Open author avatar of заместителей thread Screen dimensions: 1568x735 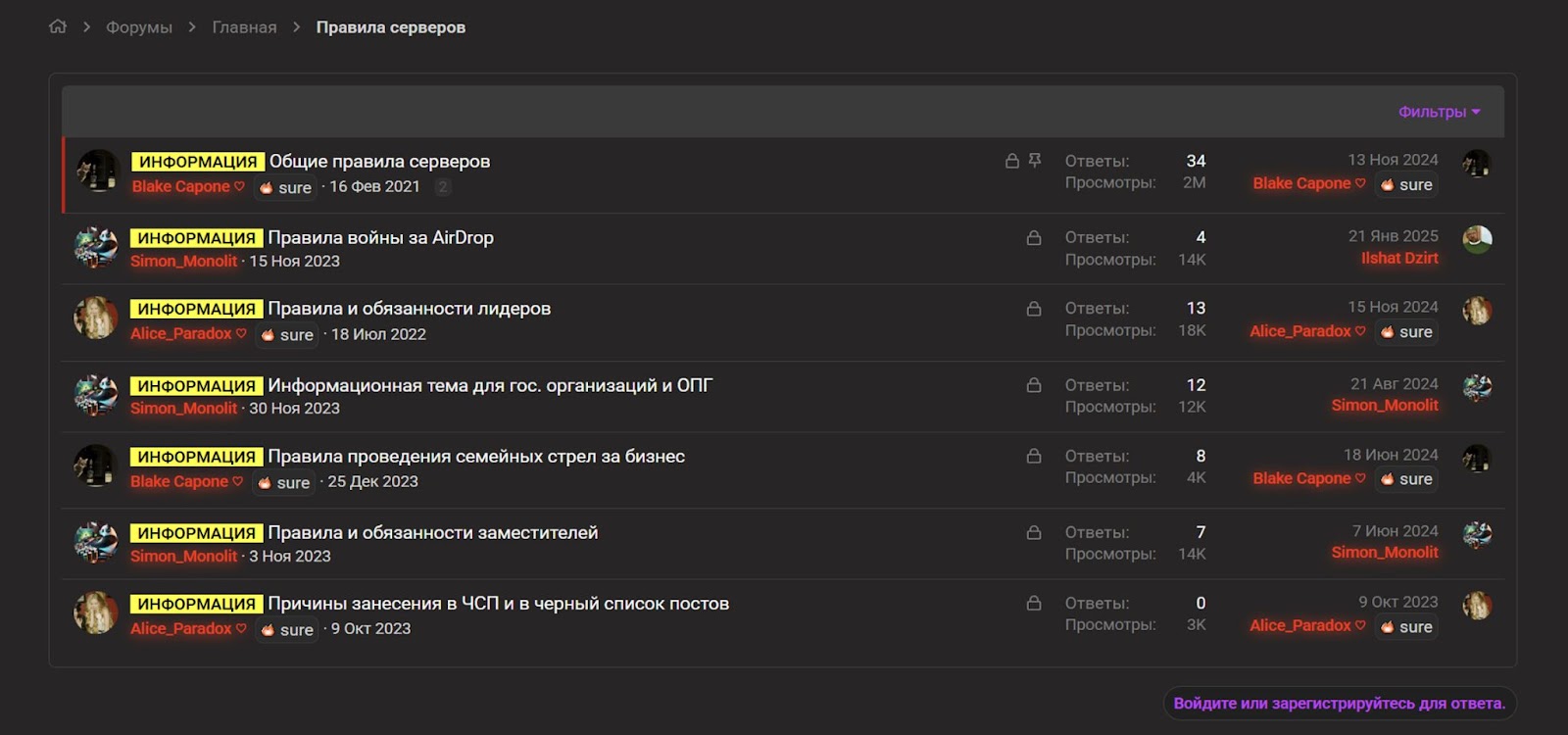pyautogui.click(x=96, y=542)
